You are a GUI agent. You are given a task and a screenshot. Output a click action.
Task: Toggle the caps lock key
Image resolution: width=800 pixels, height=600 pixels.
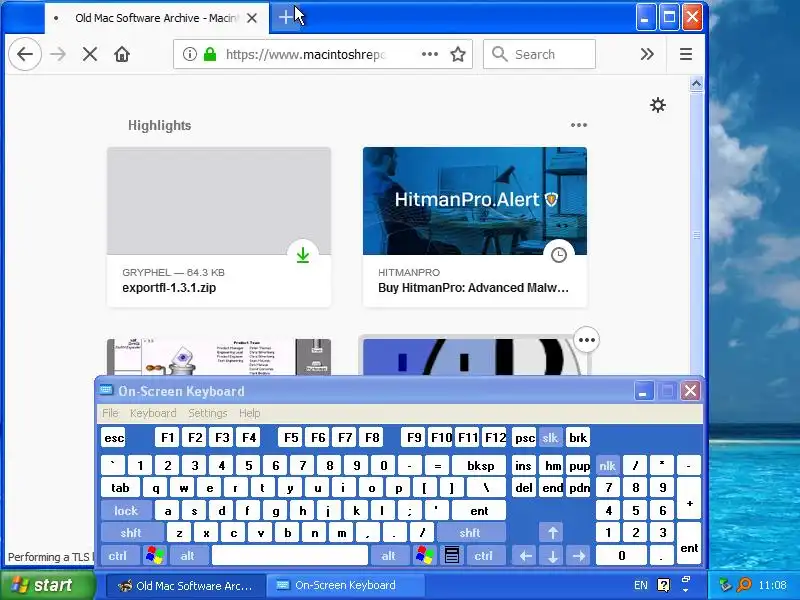point(126,511)
